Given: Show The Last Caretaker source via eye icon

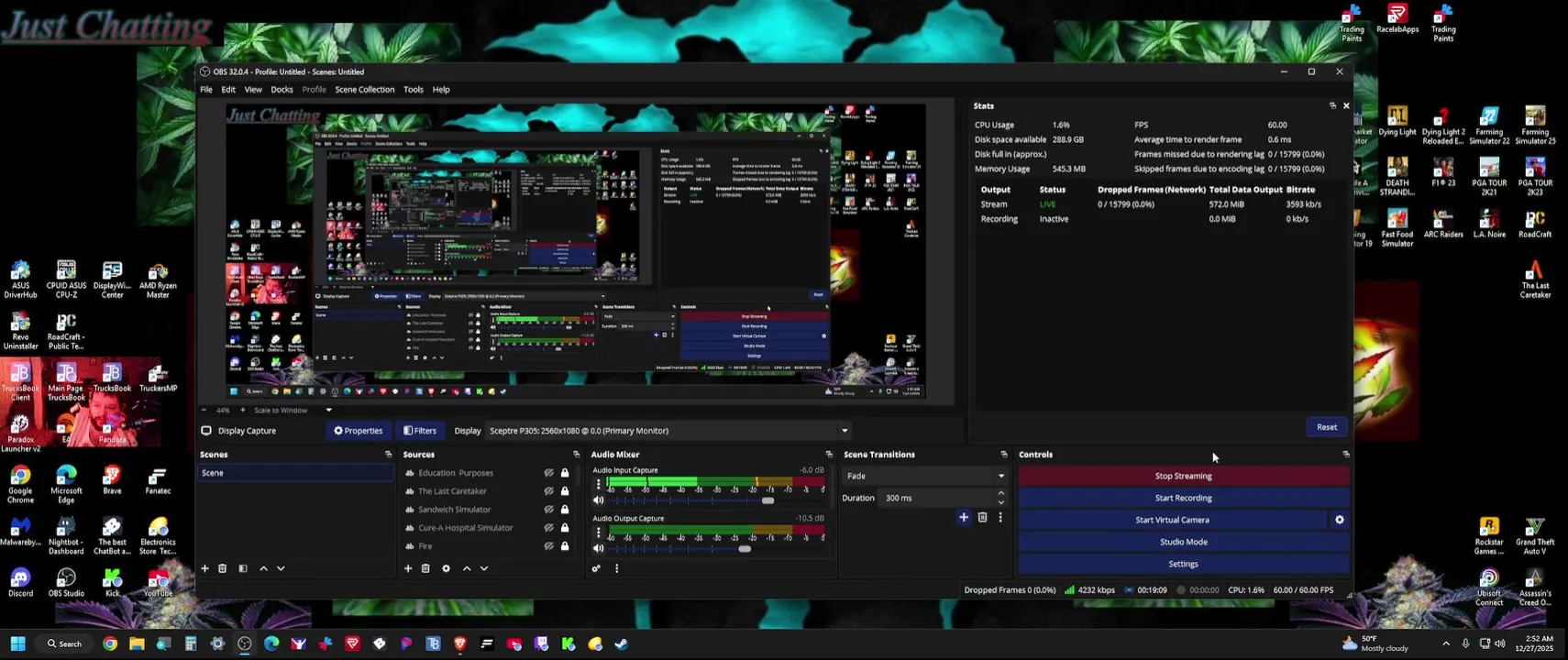Looking at the screenshot, I should click(548, 491).
